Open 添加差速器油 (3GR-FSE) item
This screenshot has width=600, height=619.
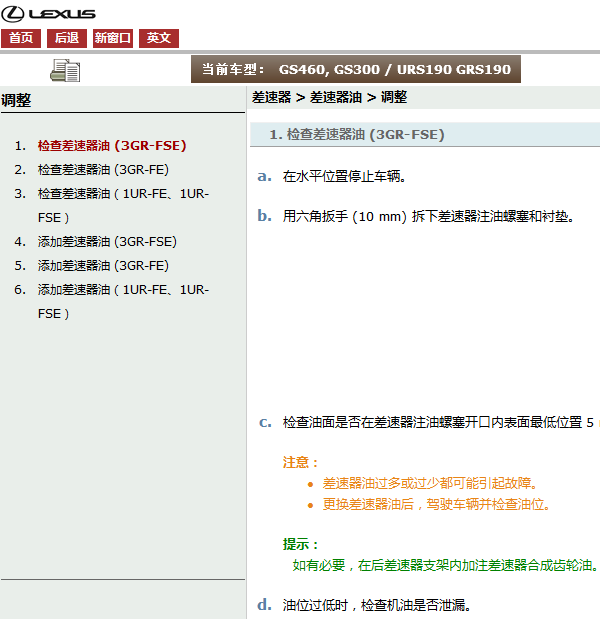pos(107,242)
